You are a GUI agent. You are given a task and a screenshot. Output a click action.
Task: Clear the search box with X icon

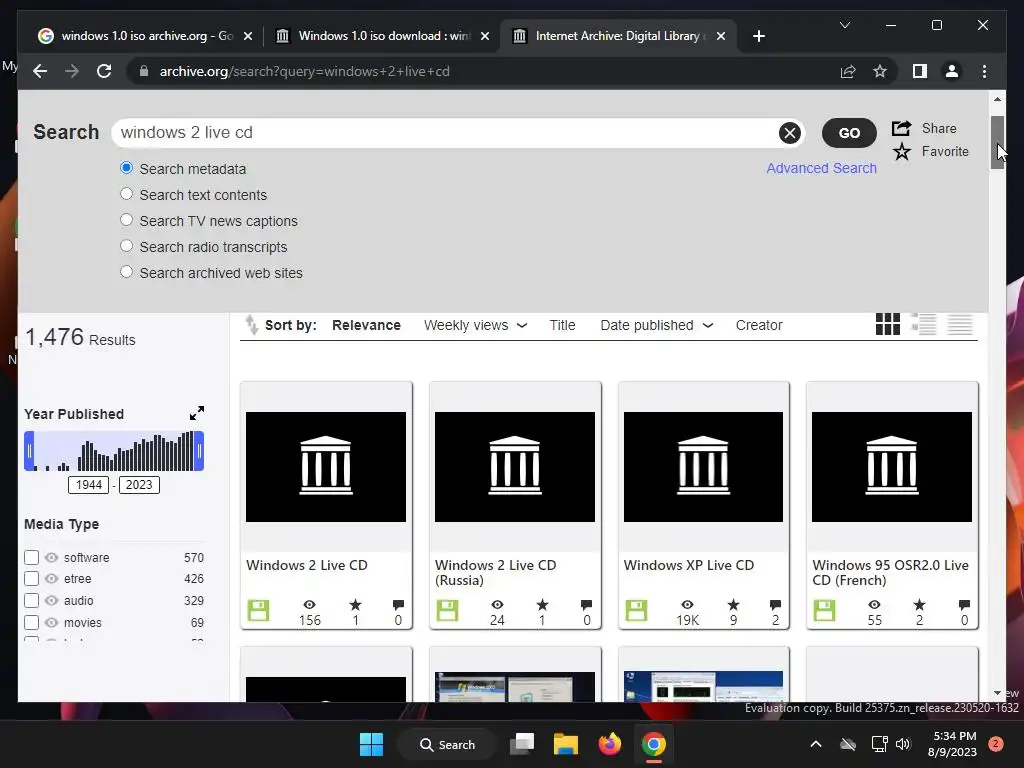coord(790,133)
